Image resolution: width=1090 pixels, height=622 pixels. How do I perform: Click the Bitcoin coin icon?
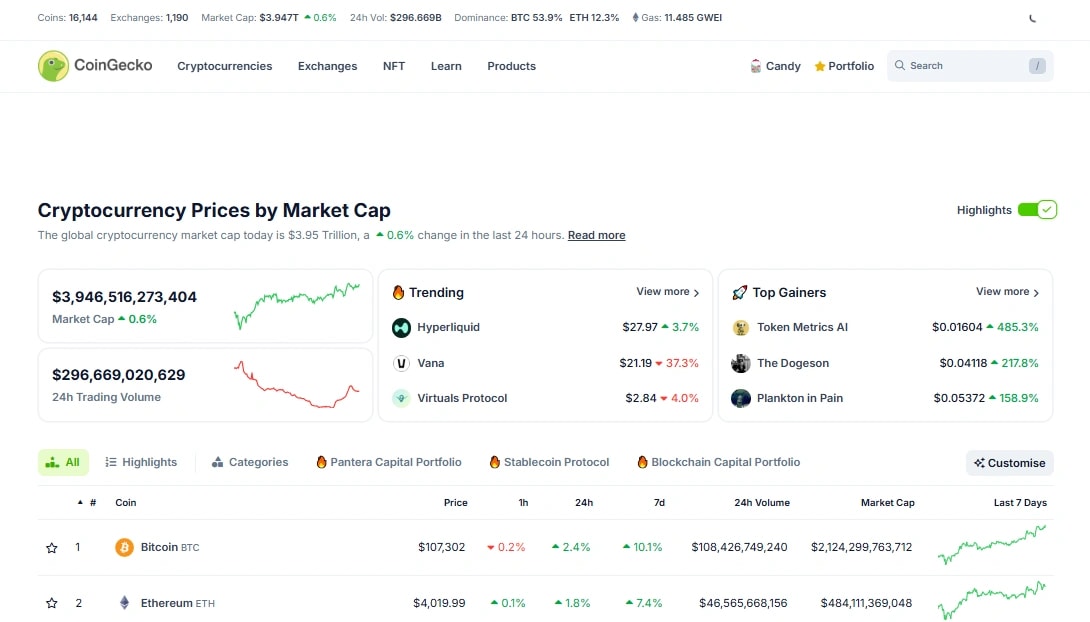click(124, 547)
